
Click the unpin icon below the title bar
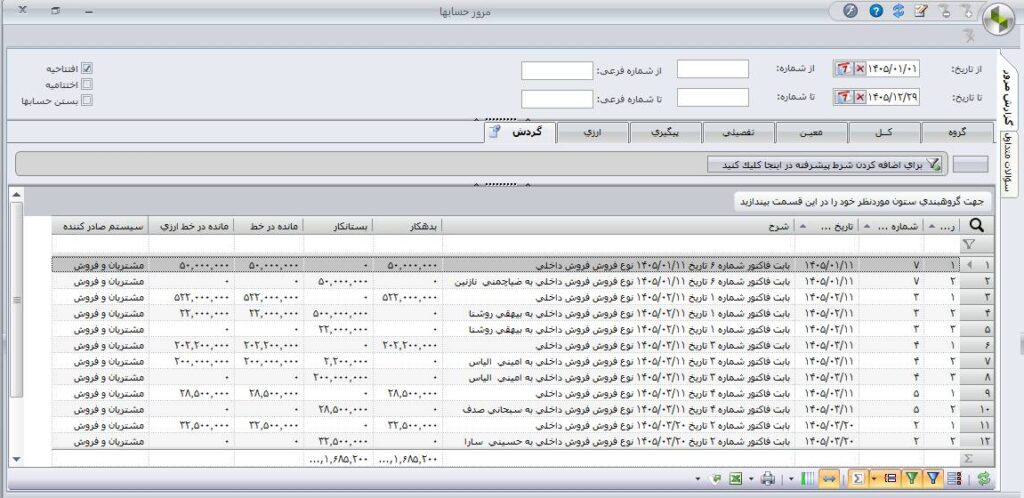[970, 37]
